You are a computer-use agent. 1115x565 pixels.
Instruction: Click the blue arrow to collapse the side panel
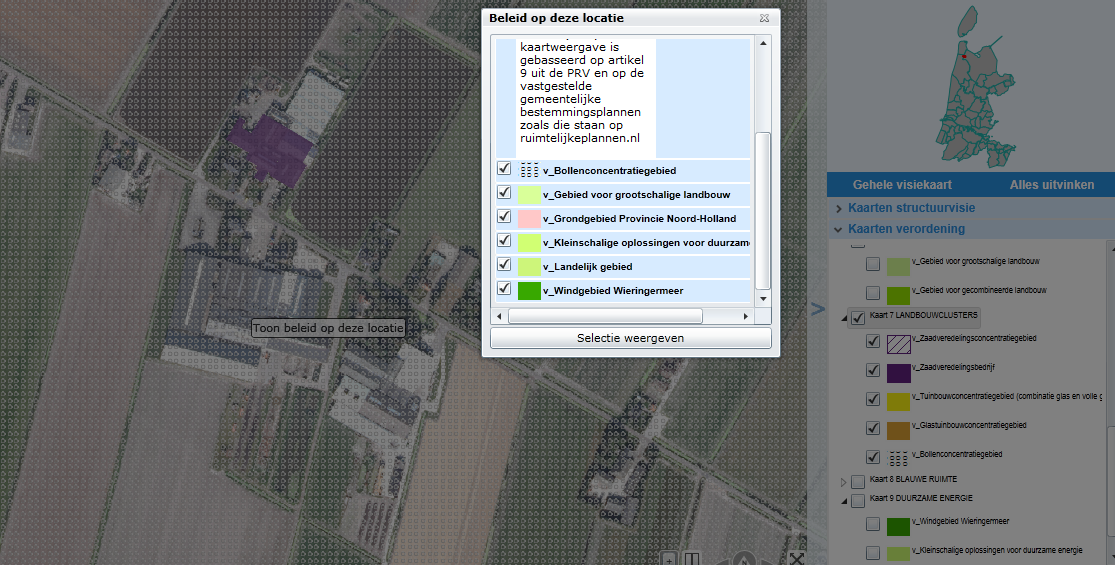[818, 309]
